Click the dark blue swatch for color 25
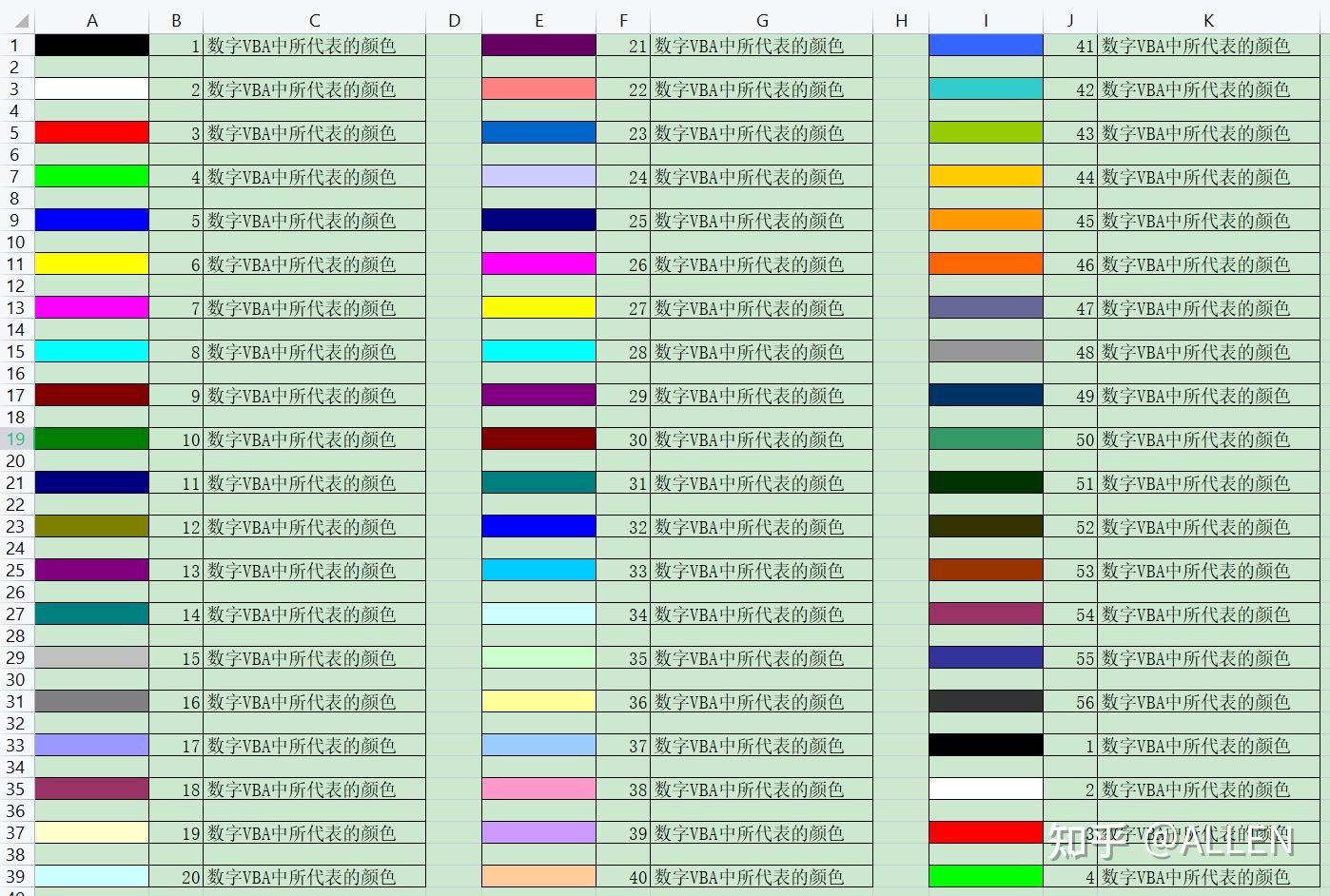This screenshot has width=1330, height=896. (538, 220)
